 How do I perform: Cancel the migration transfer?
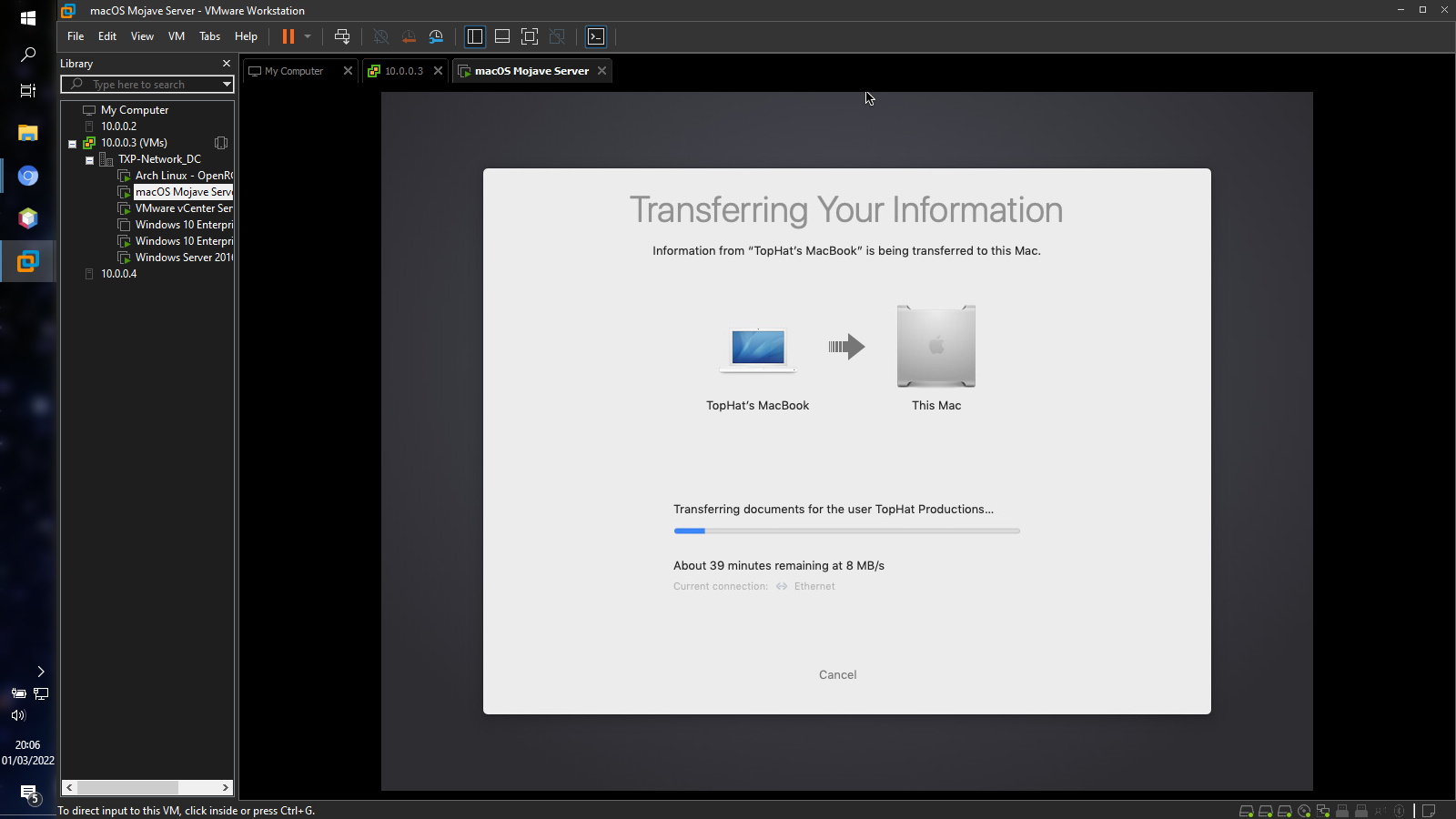(837, 675)
